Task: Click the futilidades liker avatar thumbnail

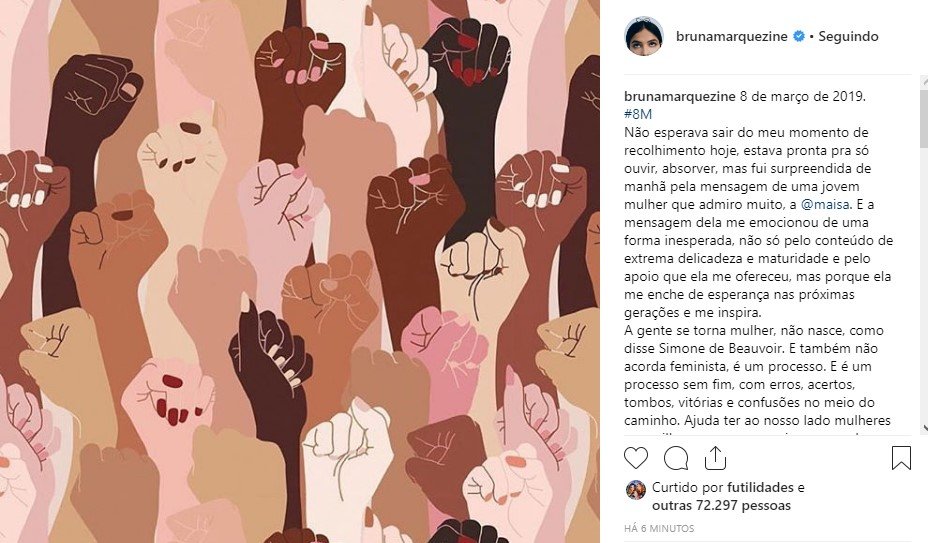Action: pyautogui.click(x=636, y=490)
